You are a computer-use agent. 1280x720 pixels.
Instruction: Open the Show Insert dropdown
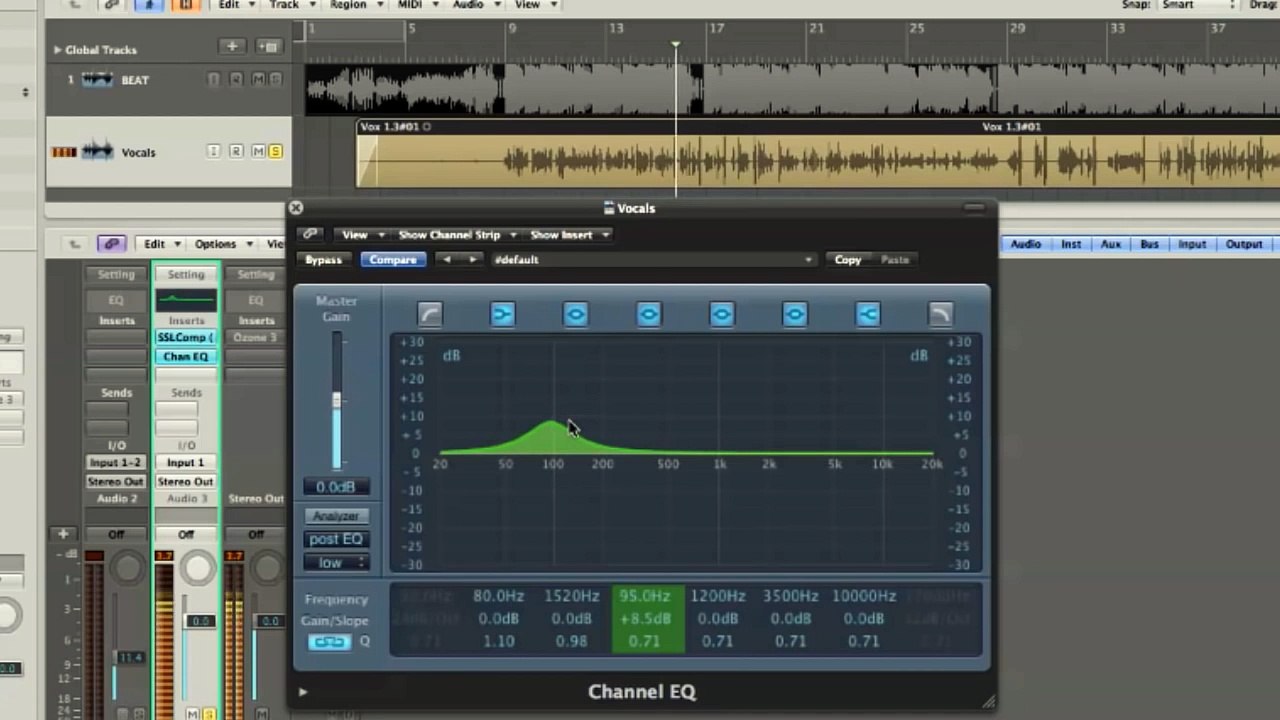tap(569, 234)
